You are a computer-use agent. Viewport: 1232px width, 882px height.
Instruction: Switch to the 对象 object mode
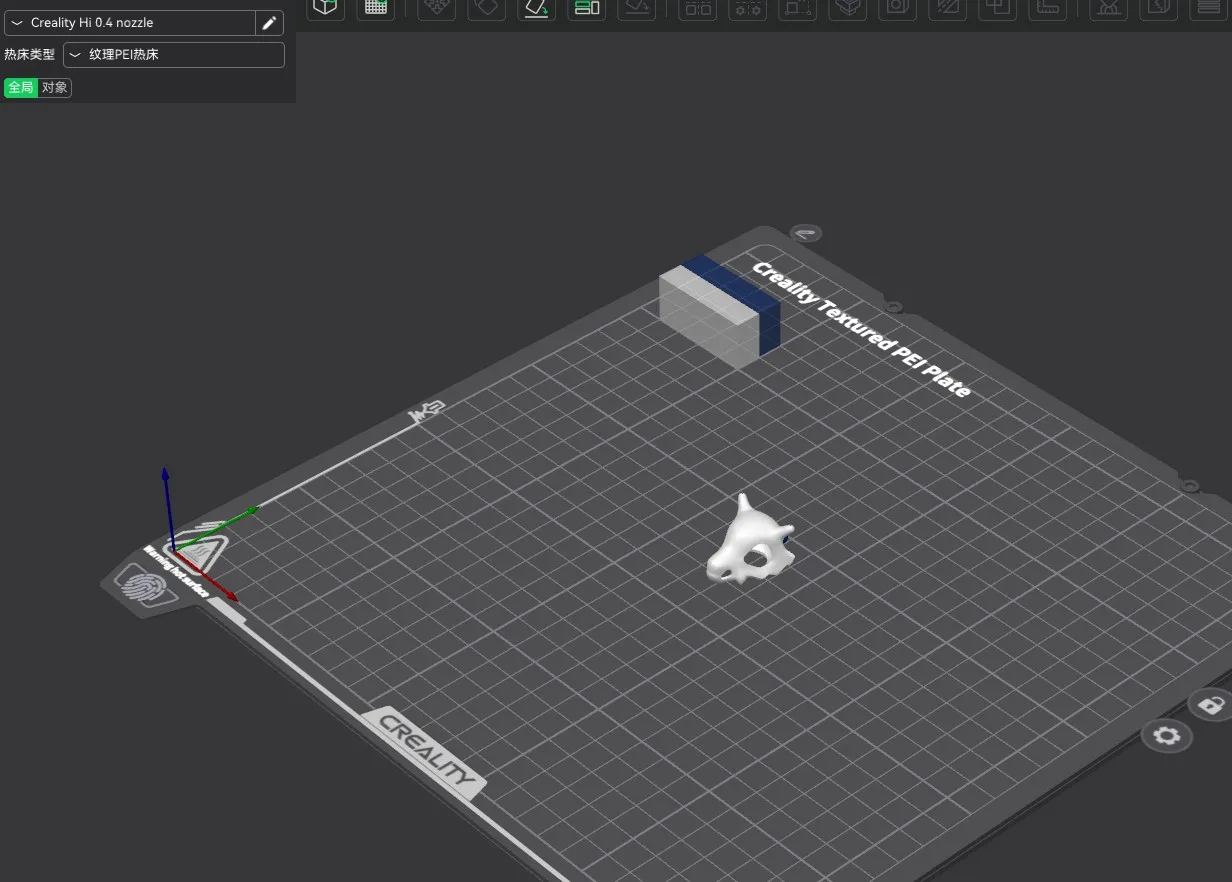coord(55,88)
